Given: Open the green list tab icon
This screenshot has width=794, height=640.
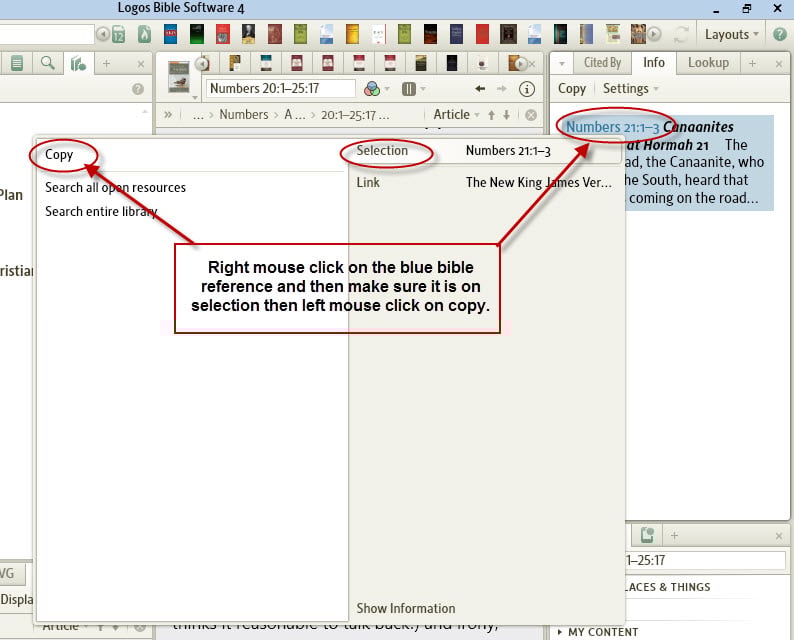Looking at the screenshot, I should [x=17, y=63].
